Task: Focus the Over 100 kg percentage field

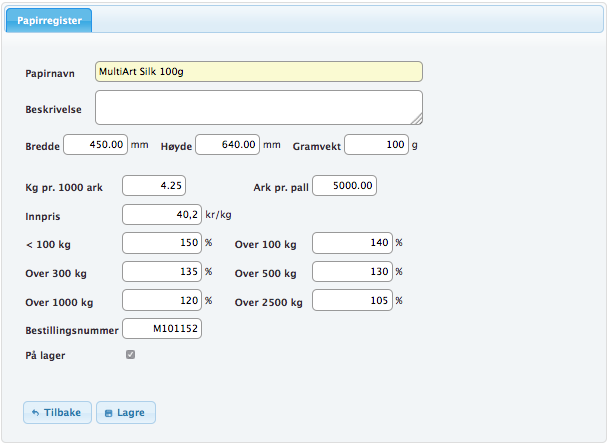Action: click(352, 243)
